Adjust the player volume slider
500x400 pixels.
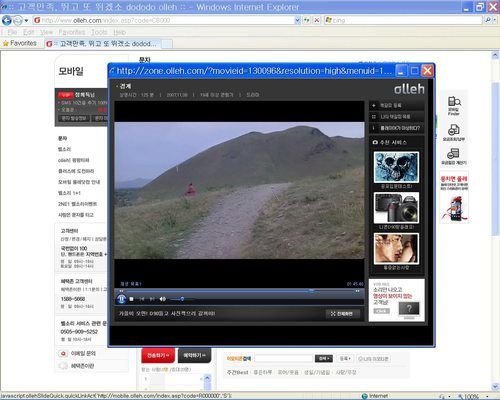[x=181, y=299]
